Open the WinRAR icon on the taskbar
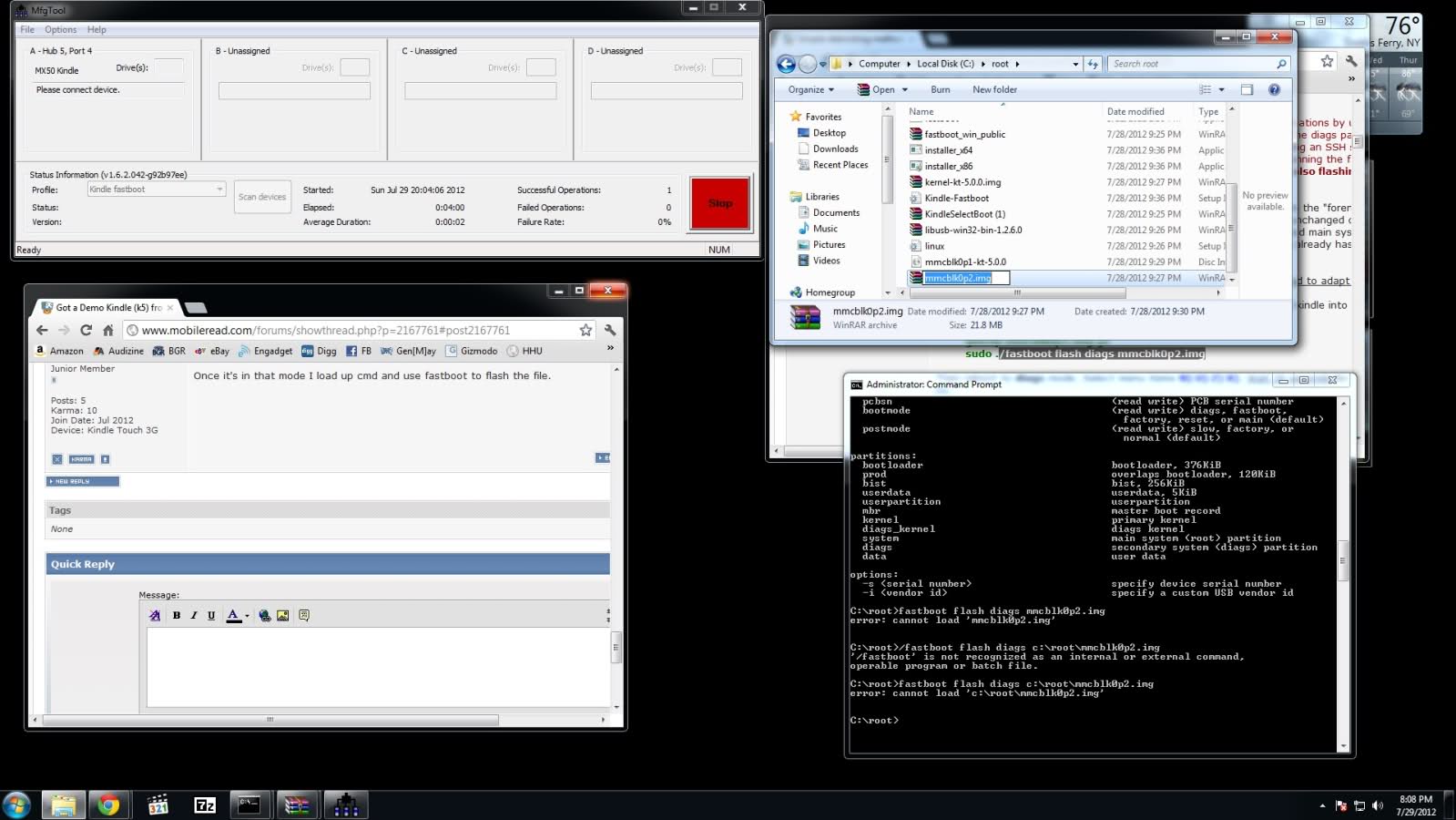 pyautogui.click(x=297, y=805)
